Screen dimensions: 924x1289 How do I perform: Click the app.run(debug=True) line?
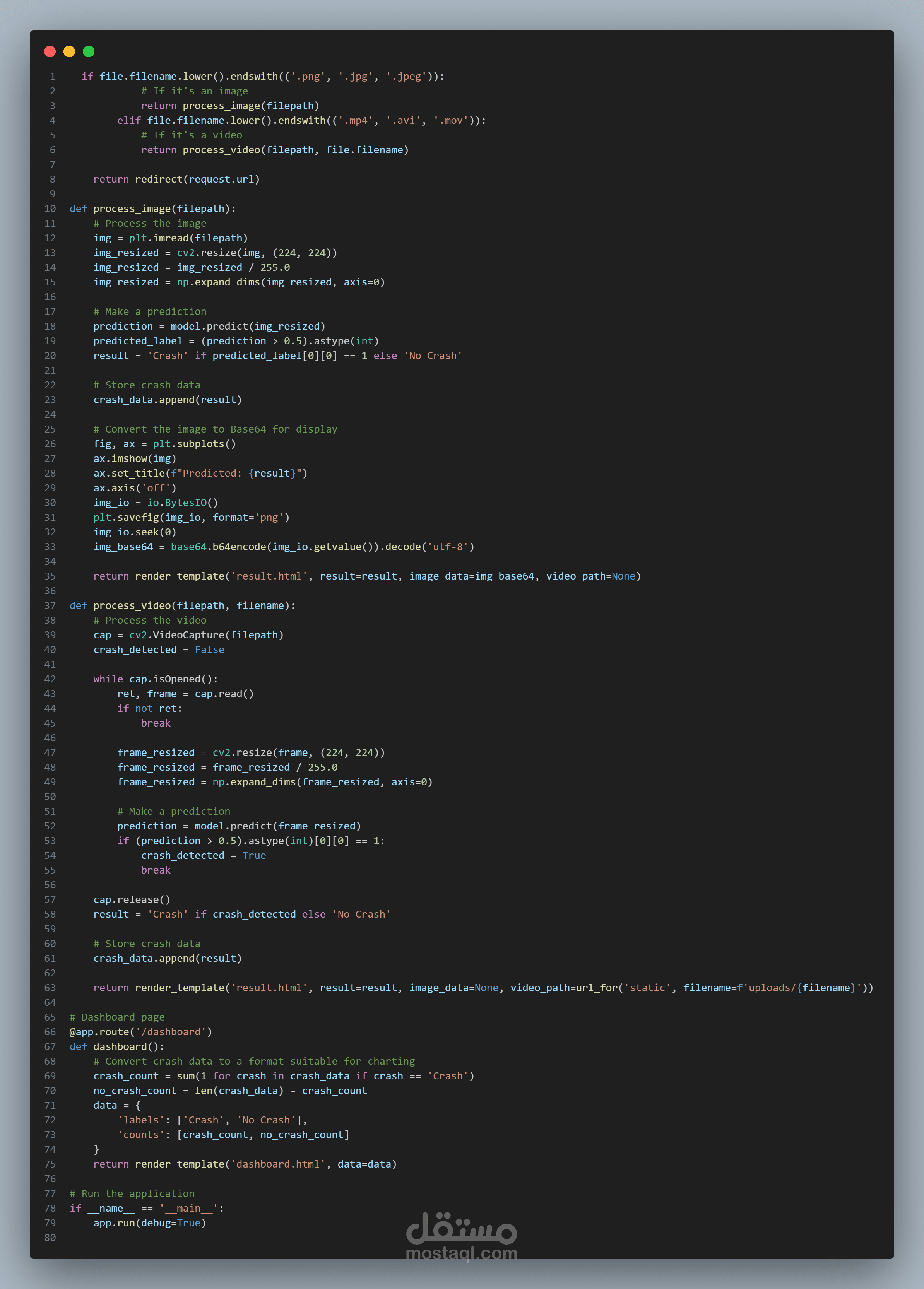pos(149,1222)
